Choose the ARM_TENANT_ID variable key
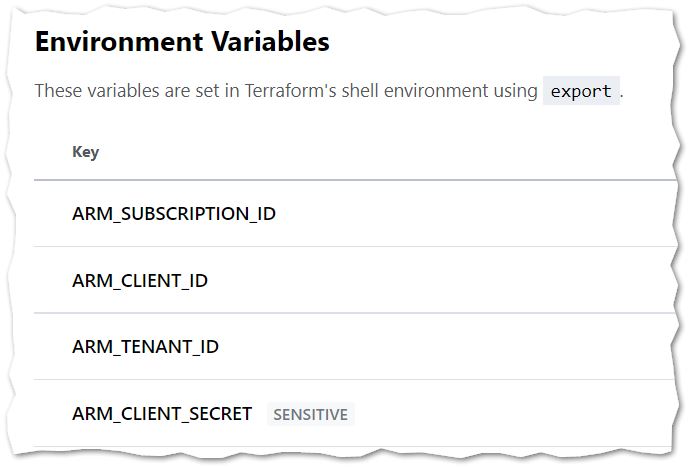The height and width of the screenshot is (468, 690). pos(145,347)
